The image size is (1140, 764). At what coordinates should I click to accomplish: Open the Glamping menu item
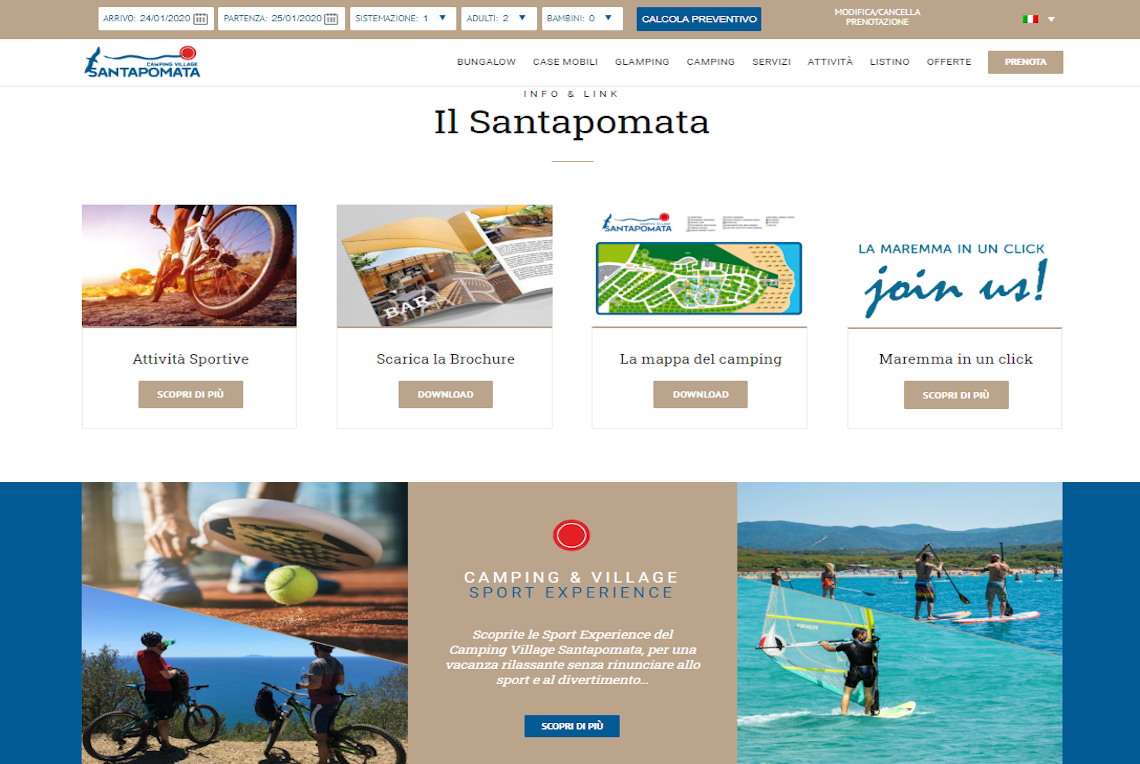(x=642, y=62)
